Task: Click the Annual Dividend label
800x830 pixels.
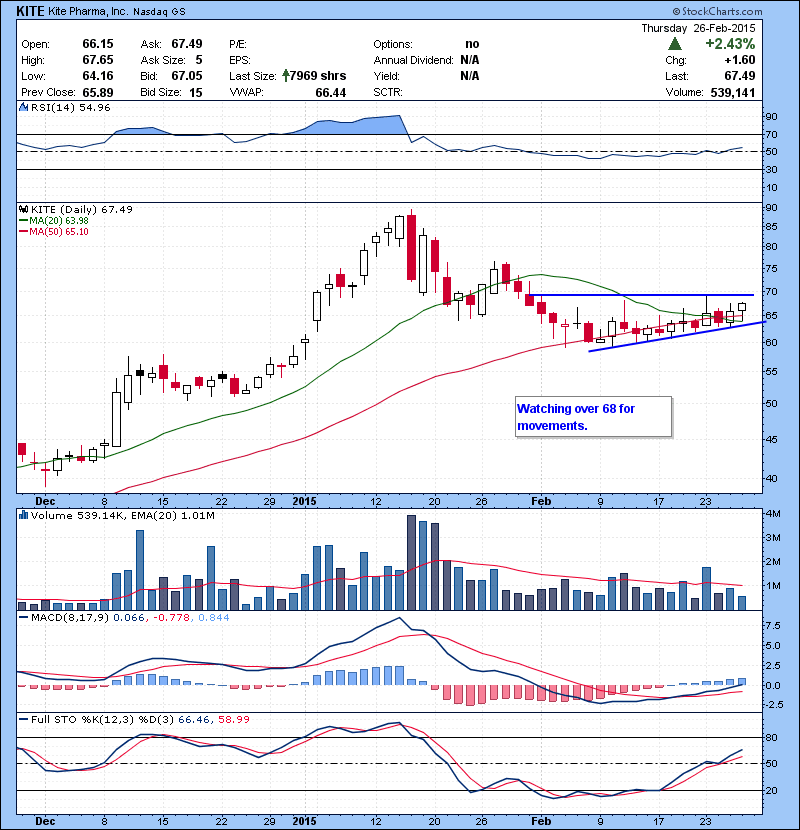Action: click(414, 60)
